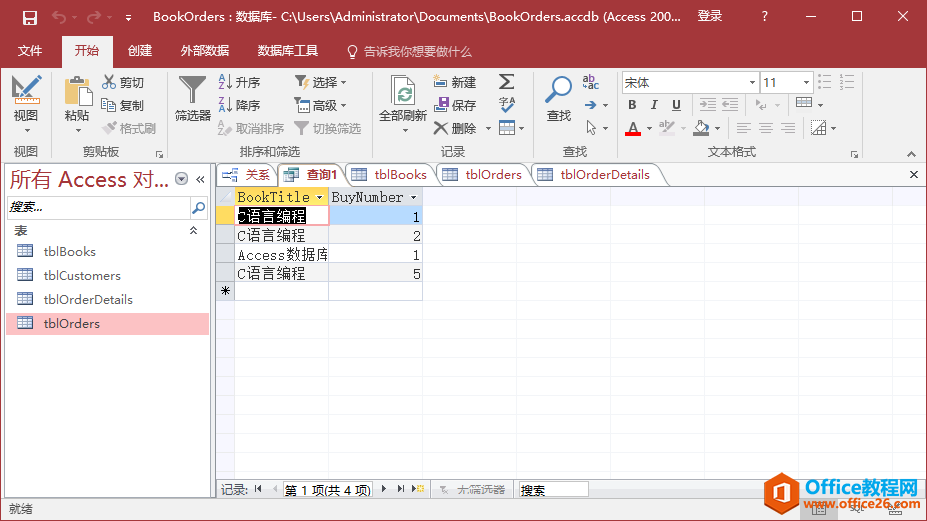927x521 pixels.
Task: Click the Go To arrow icon
Action: (591, 105)
